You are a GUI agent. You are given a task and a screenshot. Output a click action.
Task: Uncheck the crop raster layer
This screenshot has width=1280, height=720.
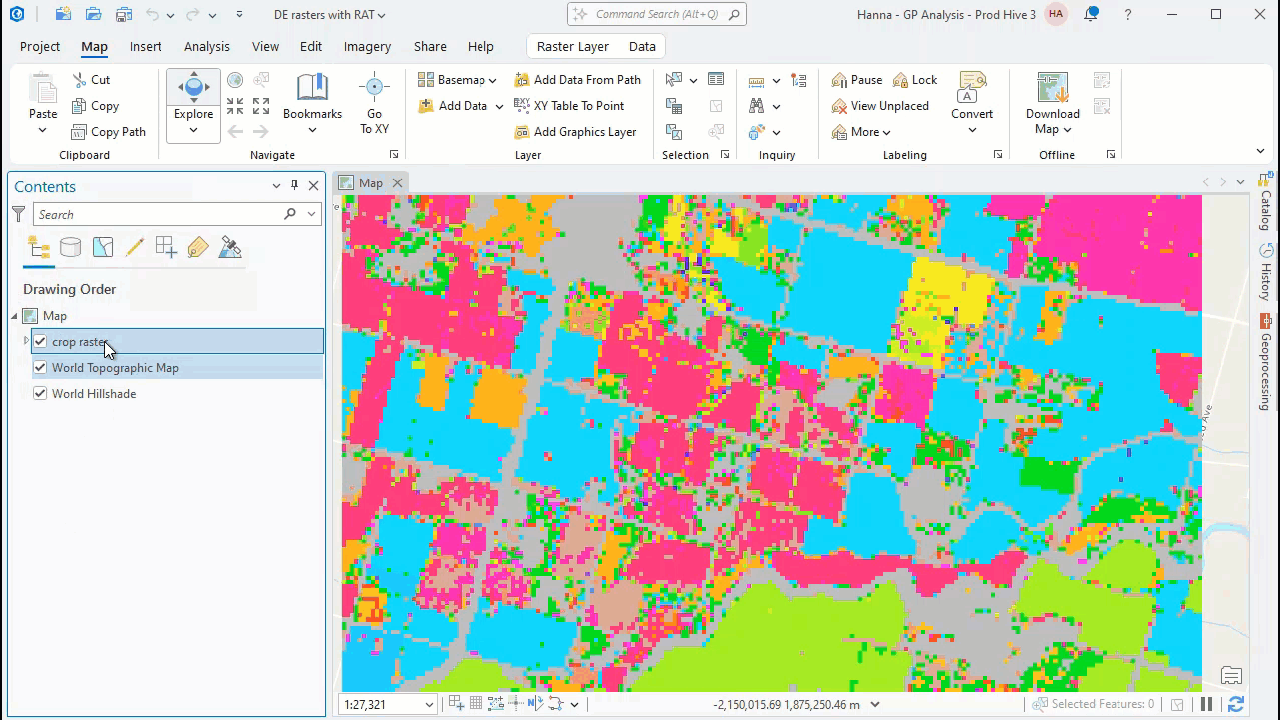[40, 341]
